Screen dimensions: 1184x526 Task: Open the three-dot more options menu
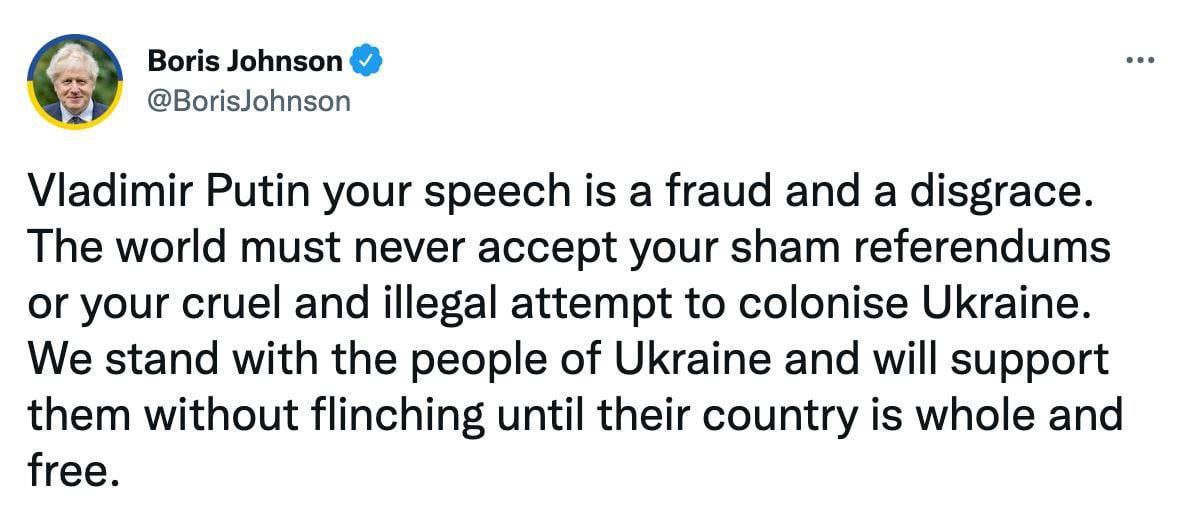[x=1140, y=60]
